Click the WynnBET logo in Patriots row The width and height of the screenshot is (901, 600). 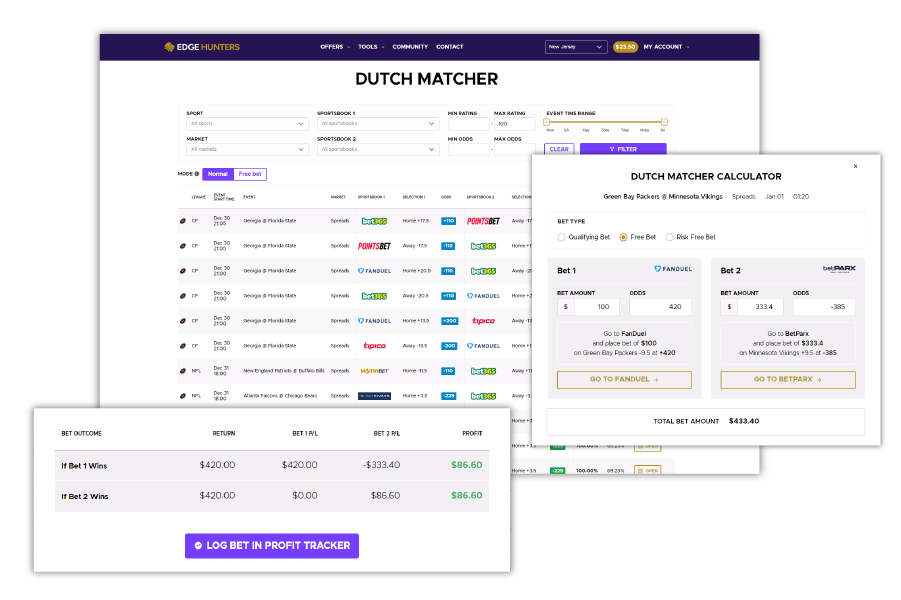coord(374,371)
